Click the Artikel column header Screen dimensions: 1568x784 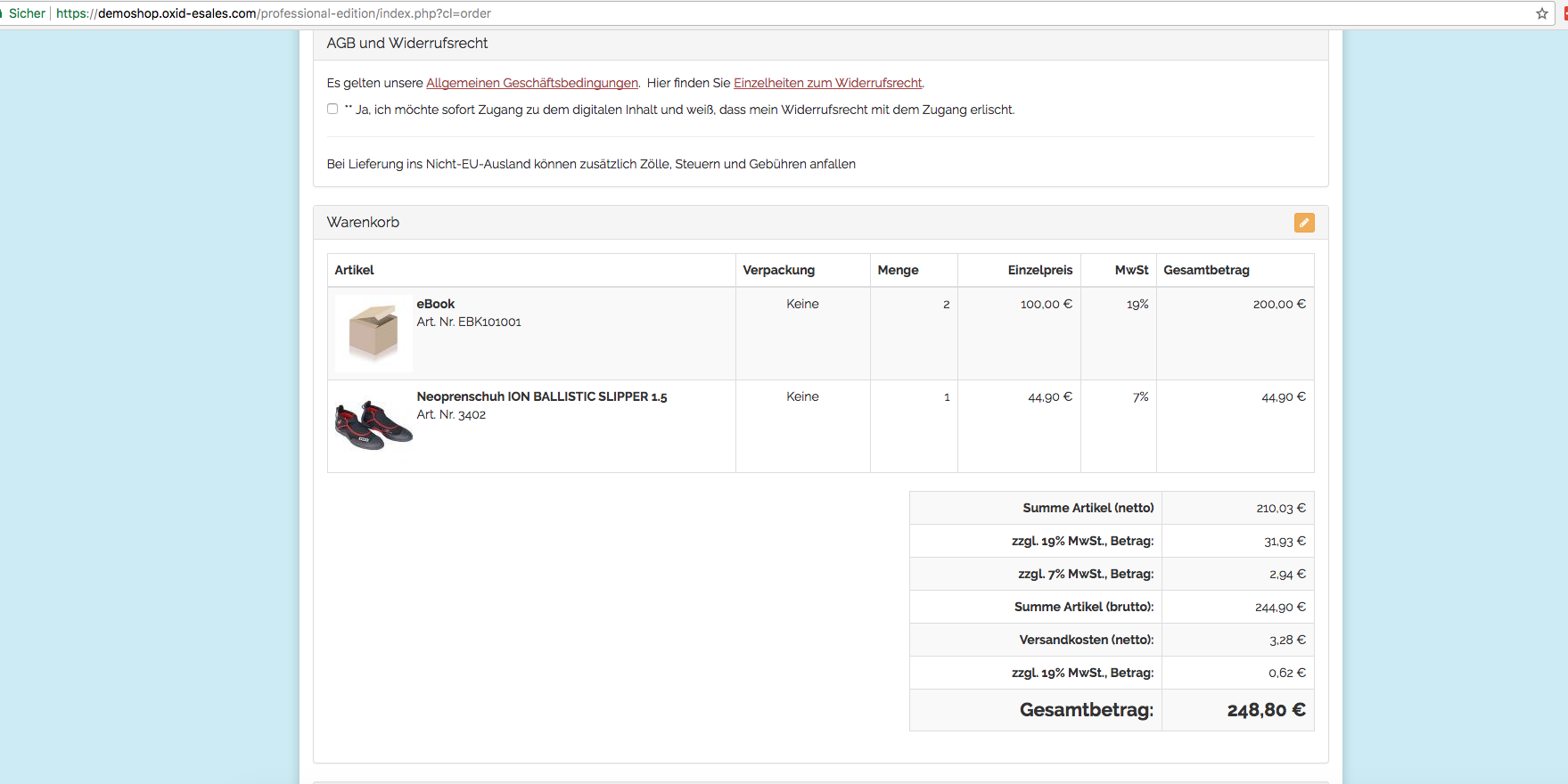coord(354,270)
